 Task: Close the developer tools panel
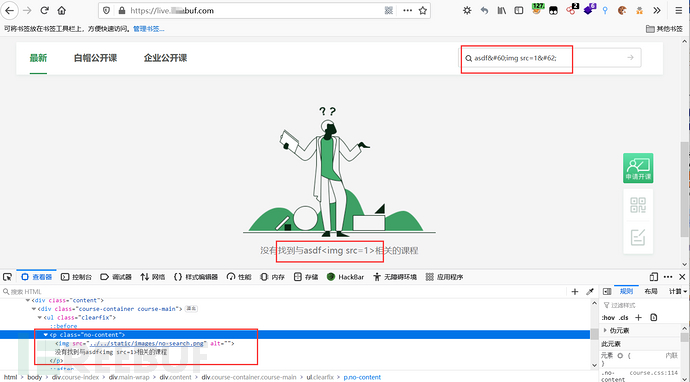(x=682, y=277)
